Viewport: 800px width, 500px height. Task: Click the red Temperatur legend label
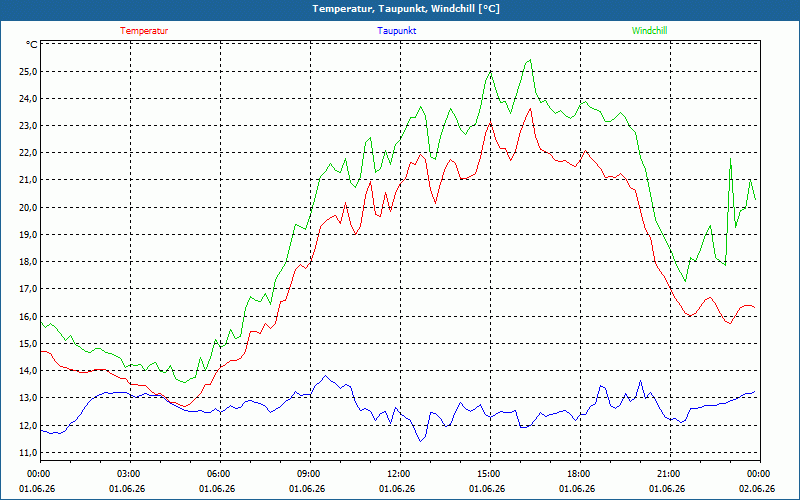click(144, 31)
